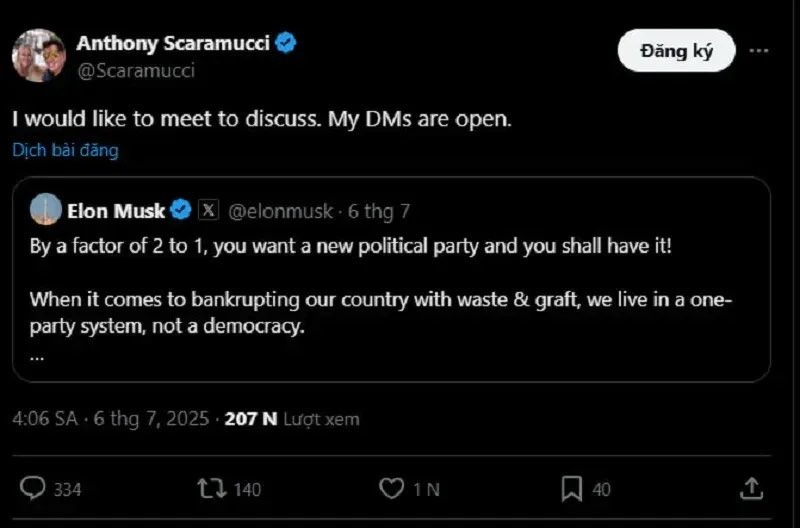Open Anthony Scaramucci display name

(173, 43)
